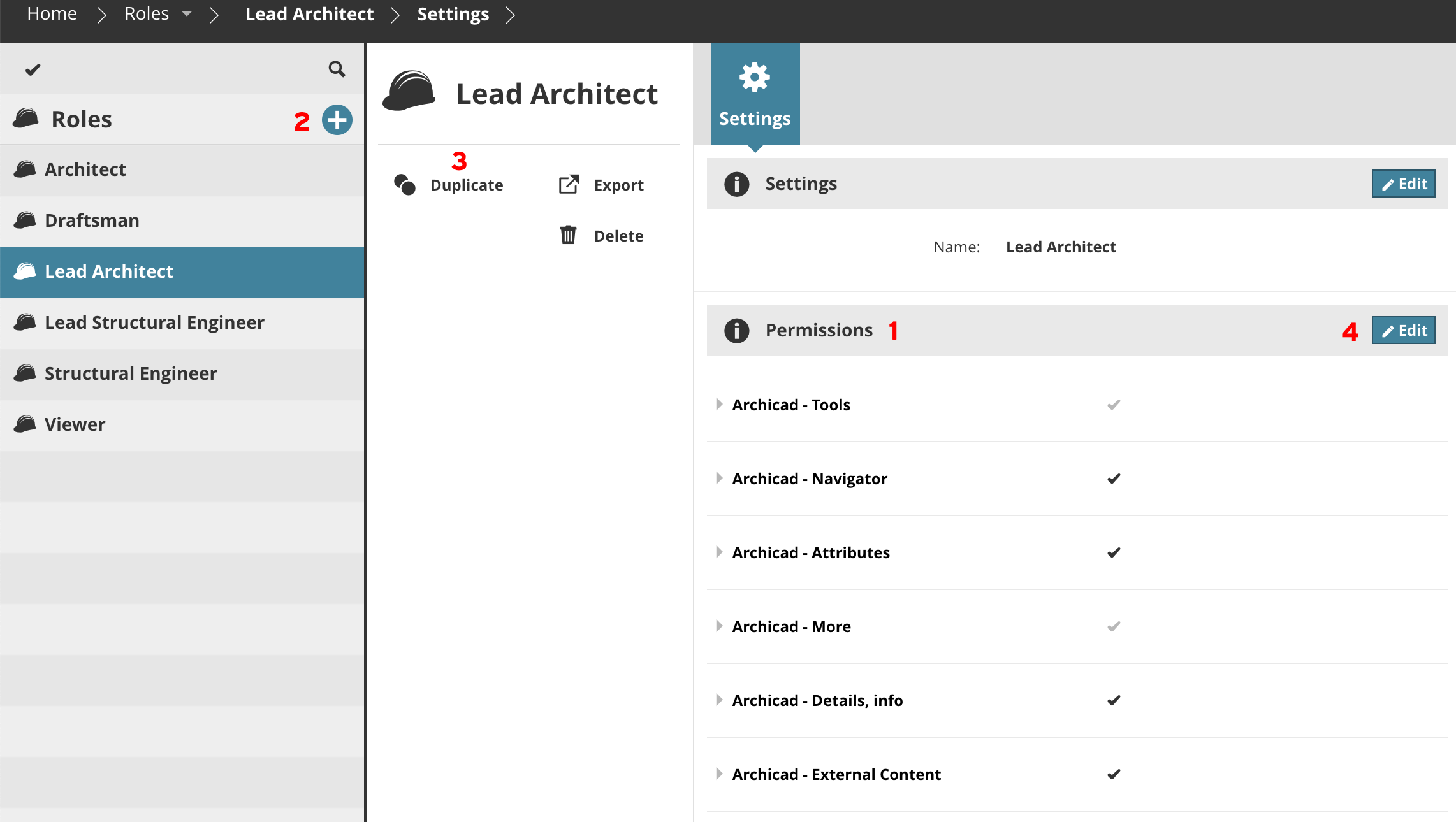Click Settings in the breadcrumb
Screen dimensions: 1456x822
tap(453, 14)
